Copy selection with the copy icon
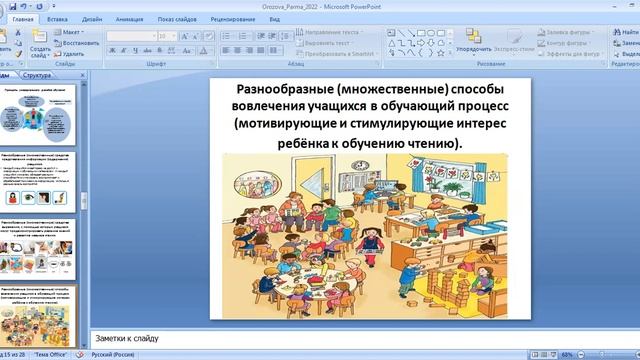Screen dimensions: 640x360 pyautogui.click(x=18, y=43)
